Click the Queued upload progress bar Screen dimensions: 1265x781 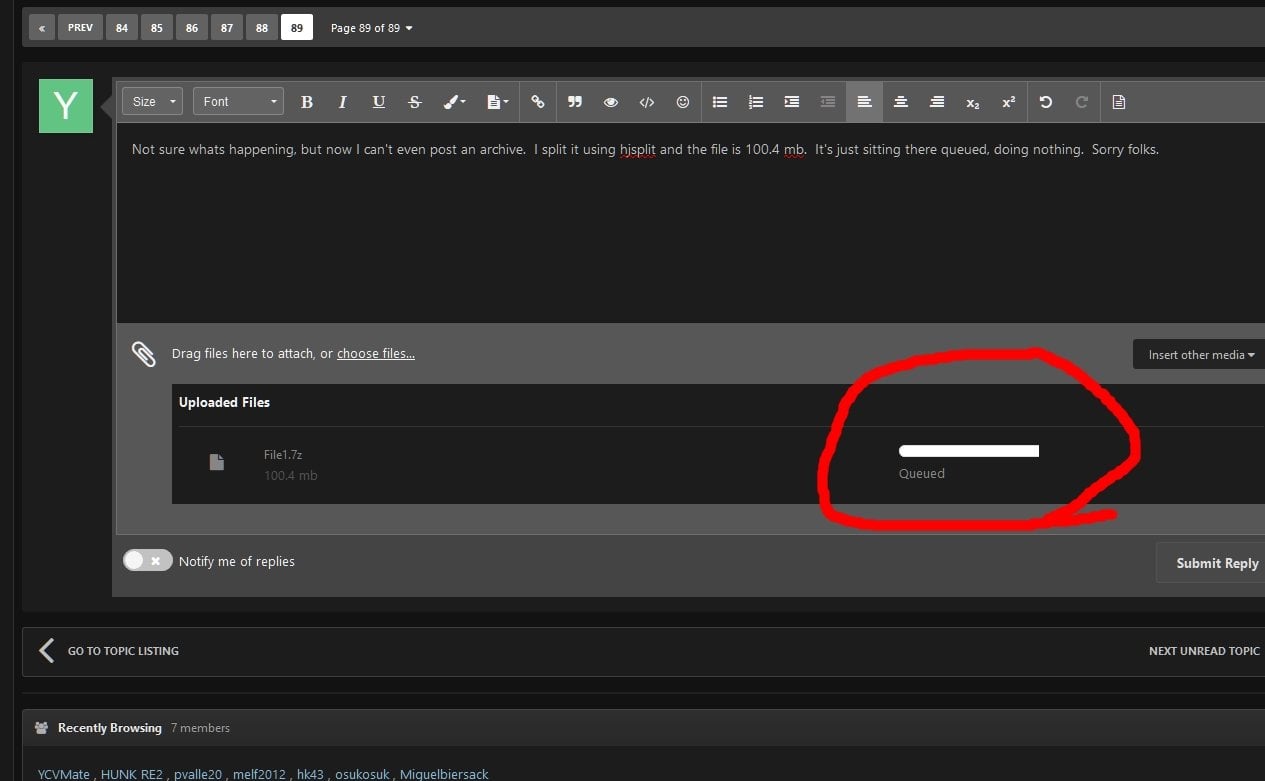pos(969,451)
